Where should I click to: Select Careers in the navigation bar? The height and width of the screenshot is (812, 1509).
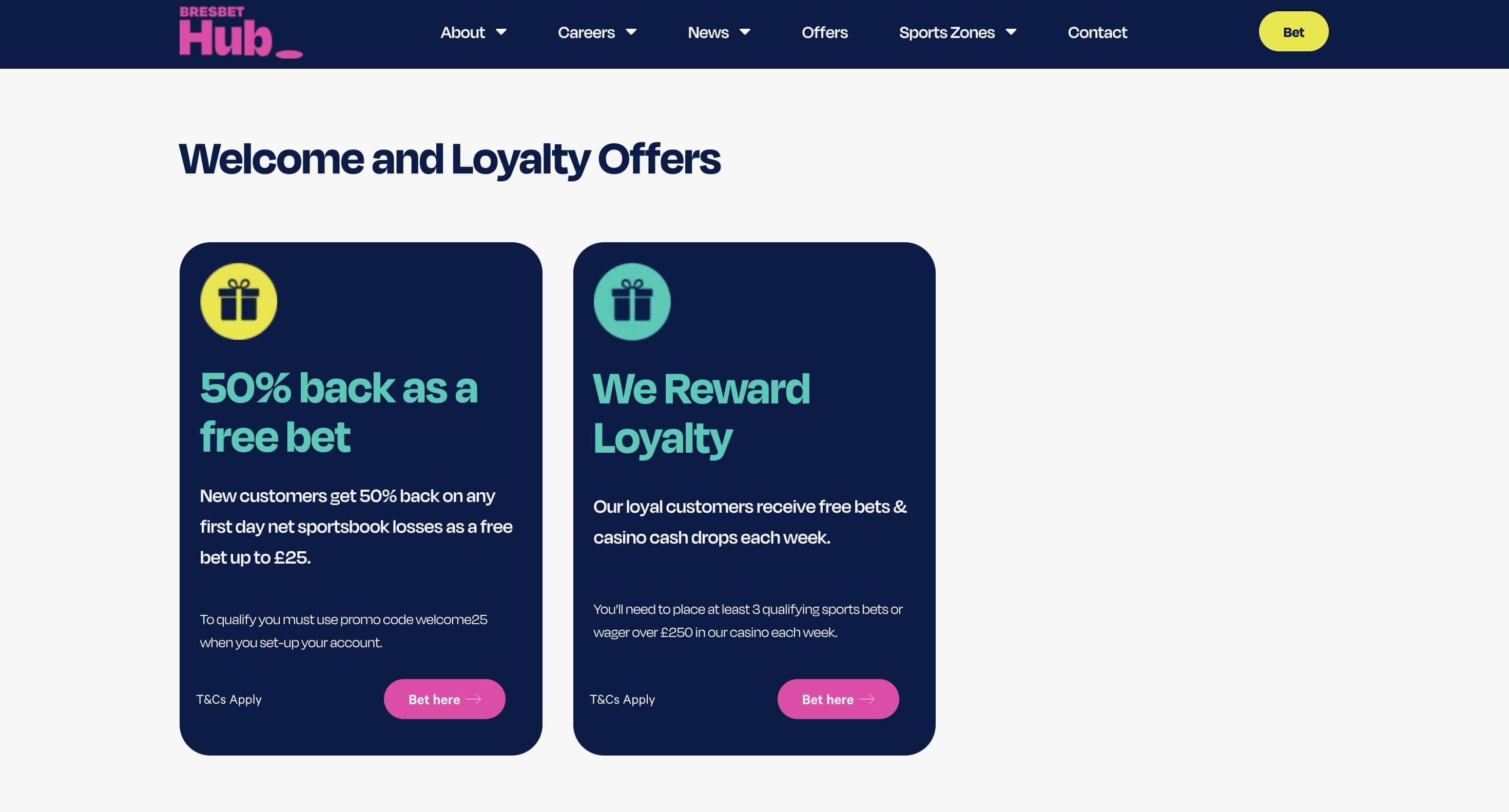point(586,32)
